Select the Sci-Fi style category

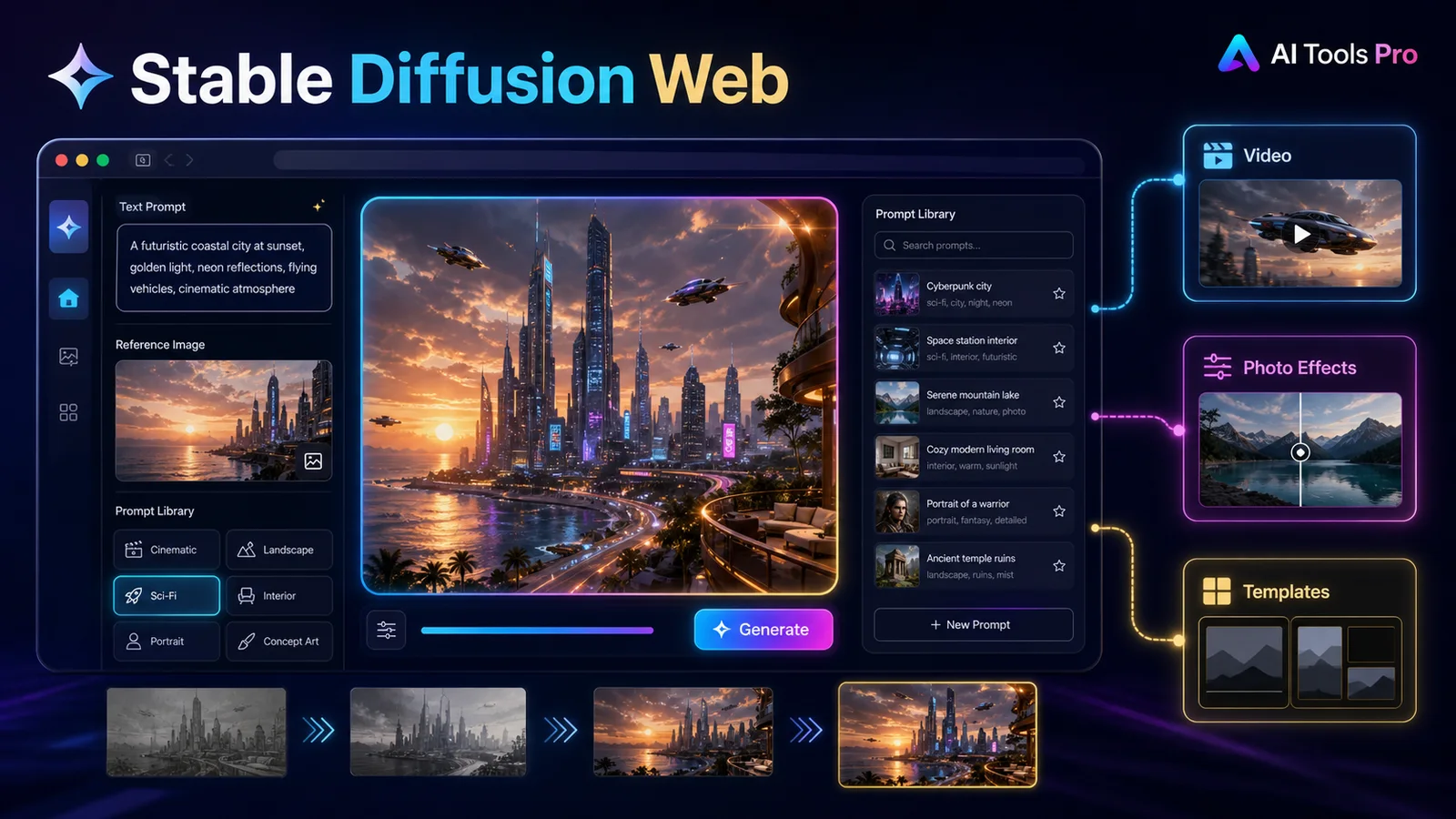167,595
